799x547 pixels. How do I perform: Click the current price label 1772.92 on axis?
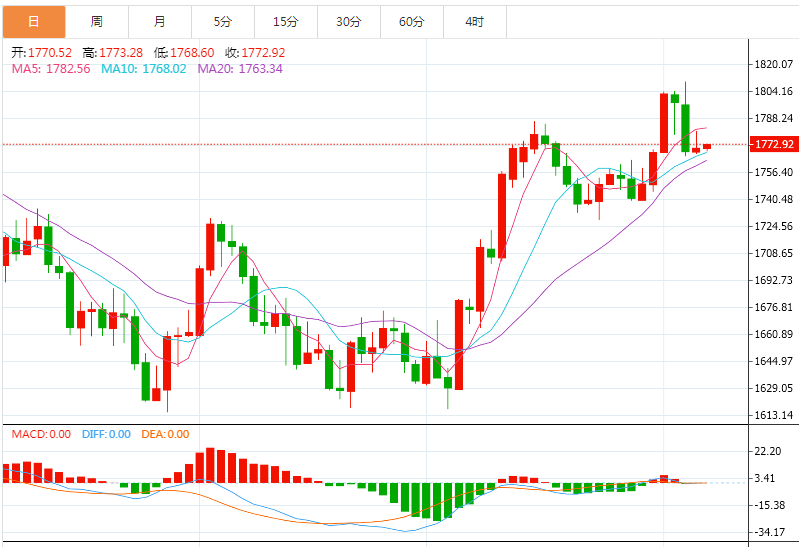(774, 144)
